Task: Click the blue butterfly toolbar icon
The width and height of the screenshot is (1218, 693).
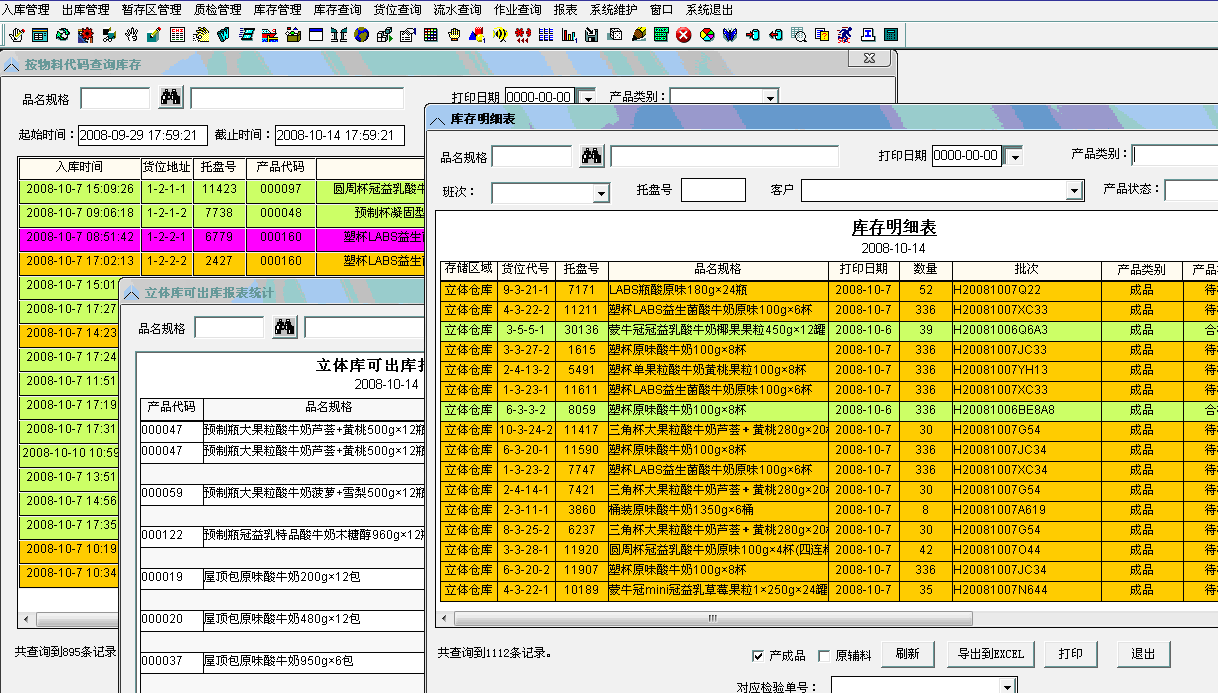Action: click(x=730, y=35)
